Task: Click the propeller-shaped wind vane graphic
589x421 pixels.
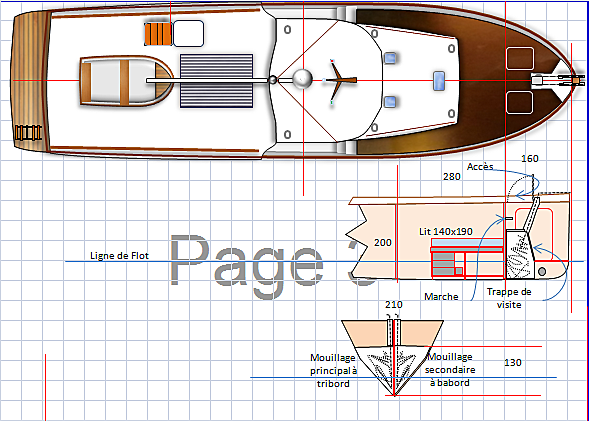Action: click(x=339, y=80)
